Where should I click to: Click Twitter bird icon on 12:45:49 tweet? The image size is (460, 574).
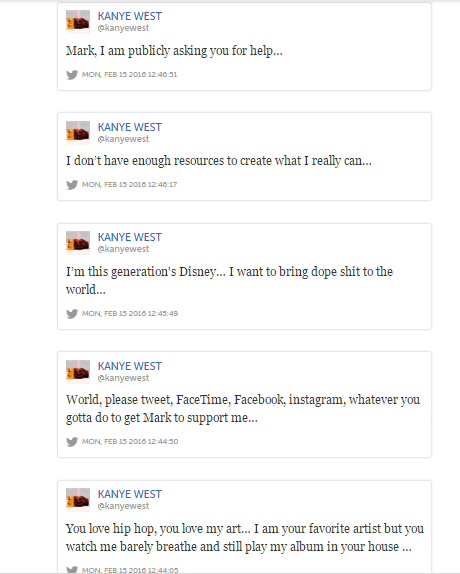72,314
